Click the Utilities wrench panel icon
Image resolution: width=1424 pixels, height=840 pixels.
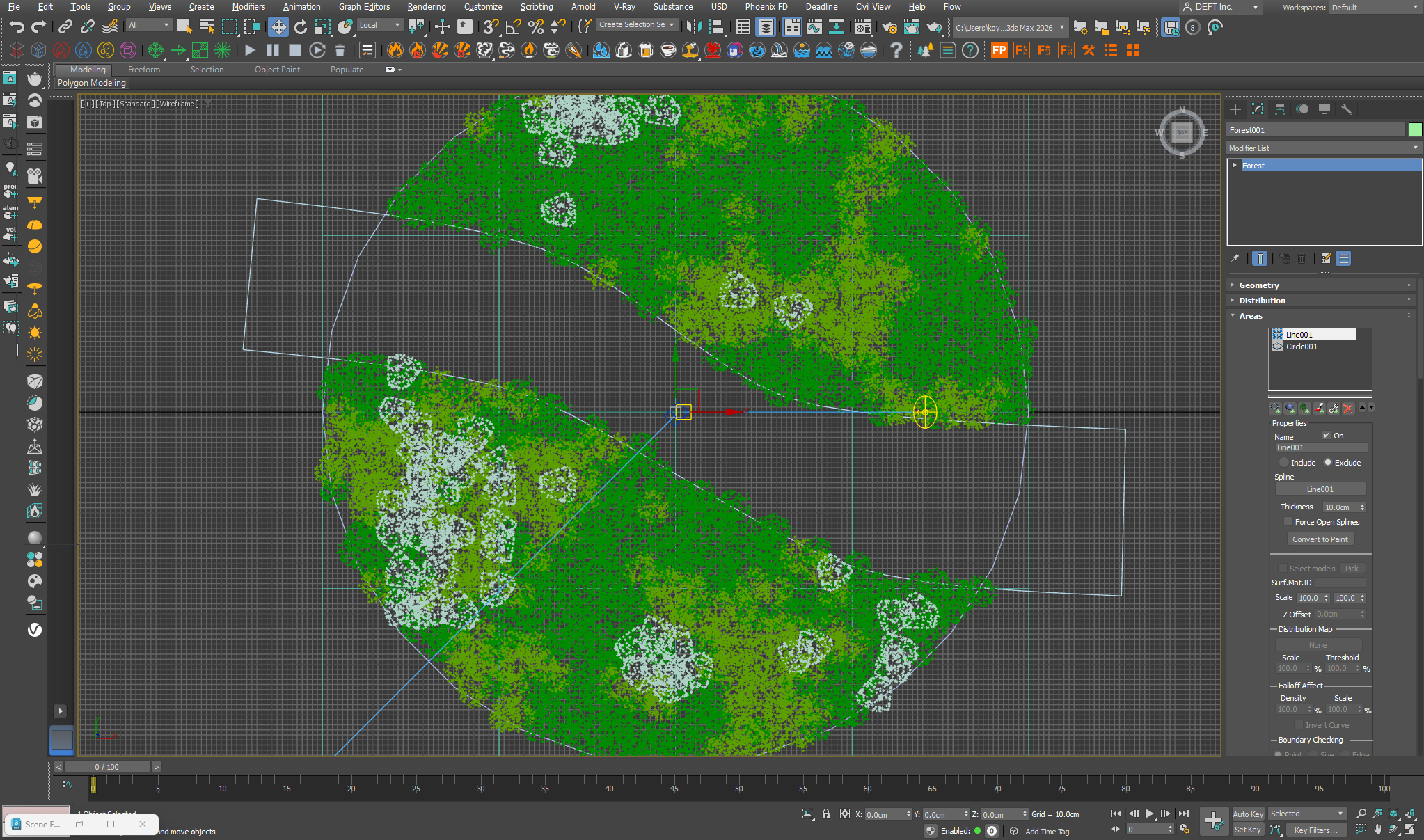(1347, 109)
